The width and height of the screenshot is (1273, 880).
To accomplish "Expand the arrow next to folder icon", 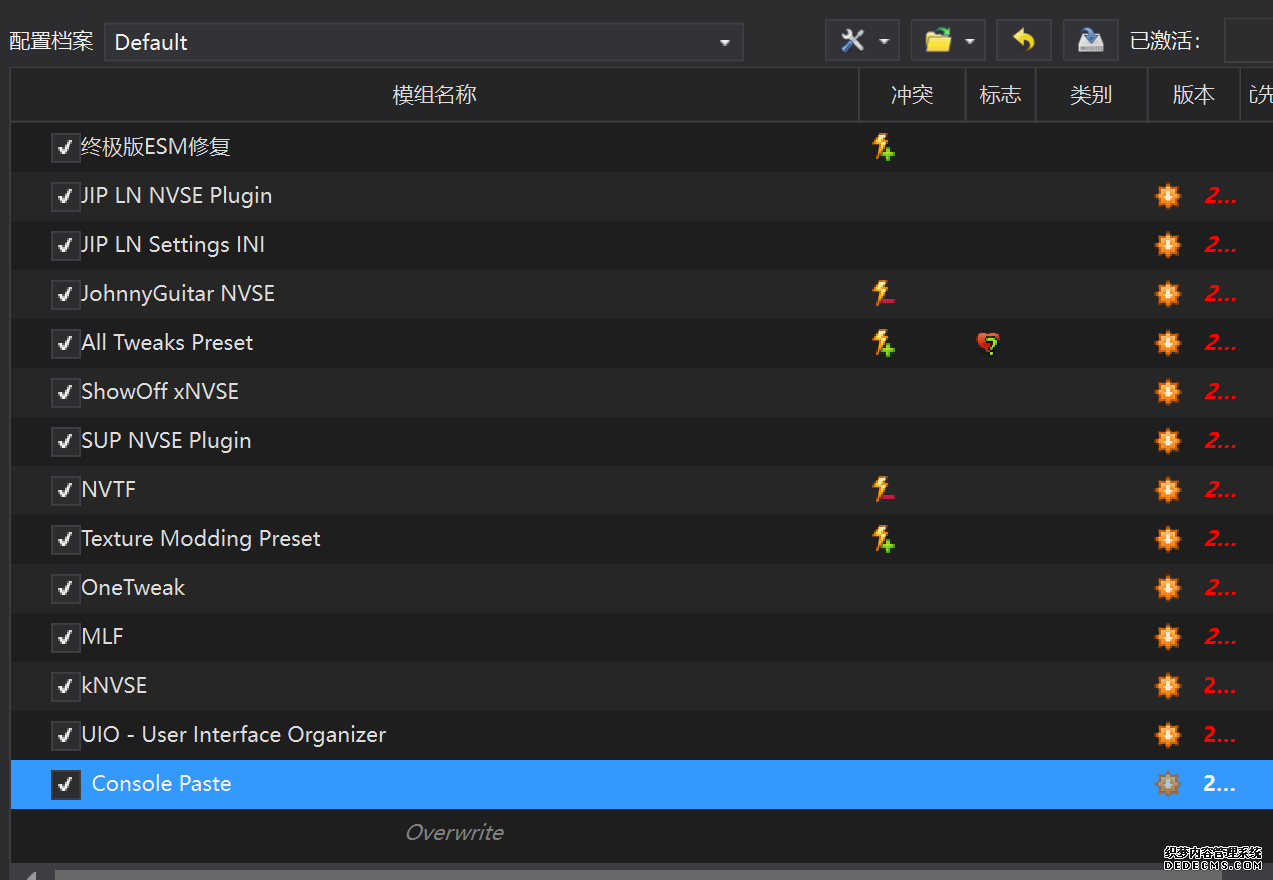I will [x=969, y=41].
